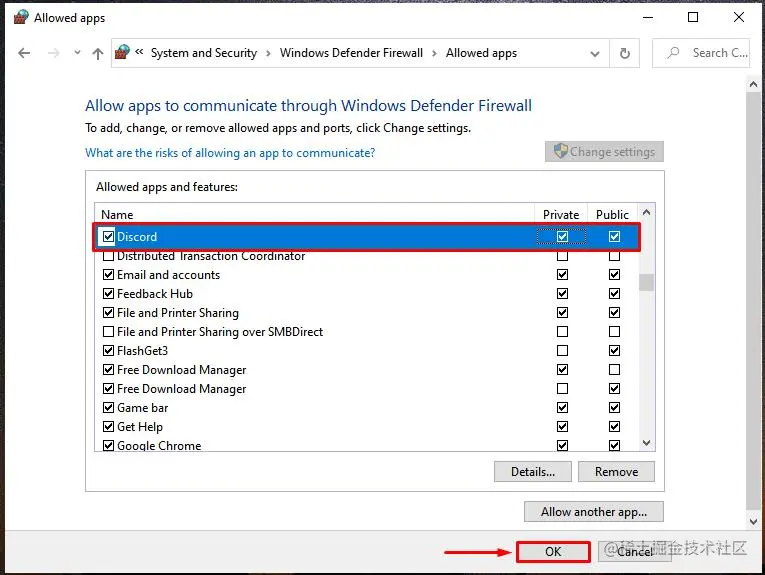765x575 pixels.
Task: Click the Cancel button
Action: tap(635, 552)
